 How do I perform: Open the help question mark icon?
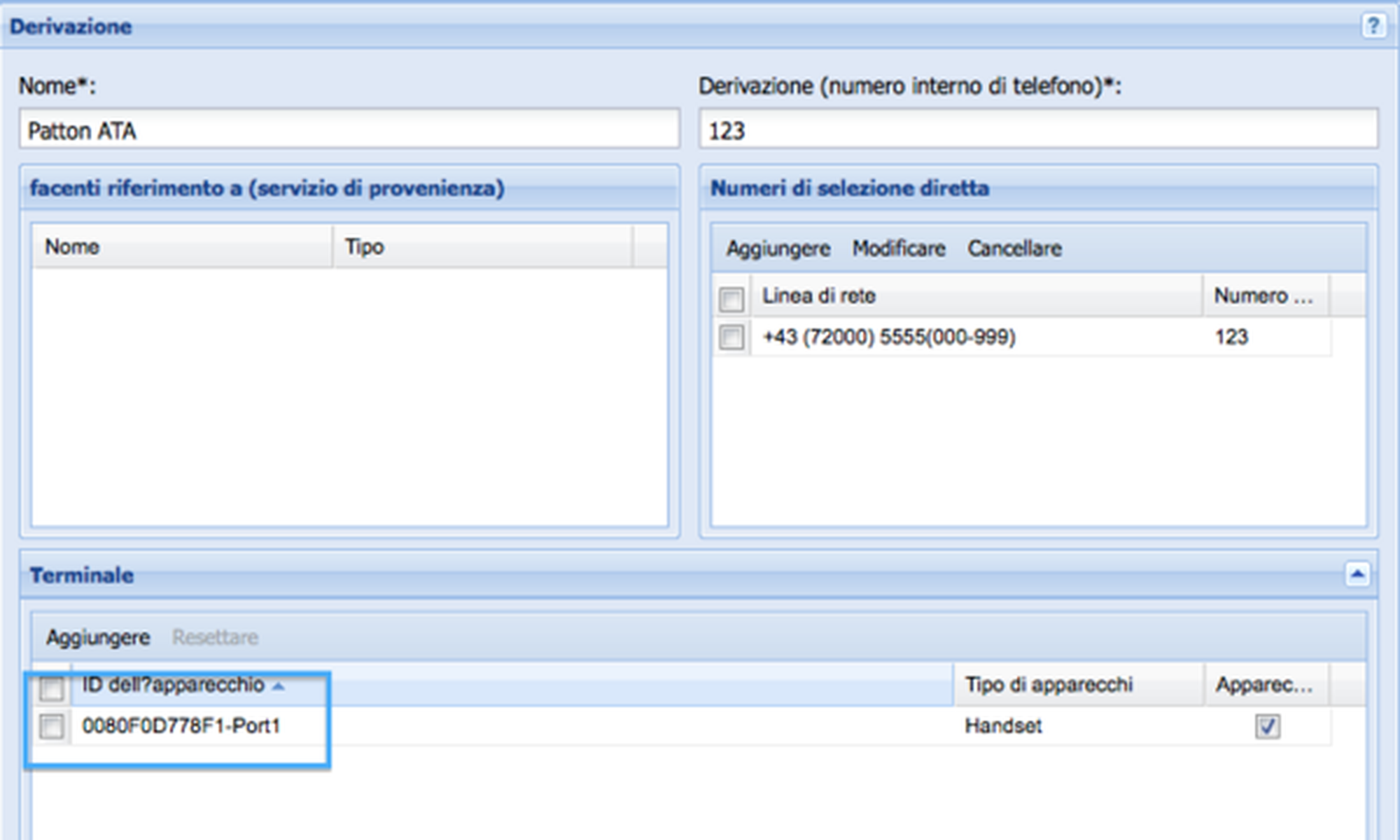[x=1372, y=26]
